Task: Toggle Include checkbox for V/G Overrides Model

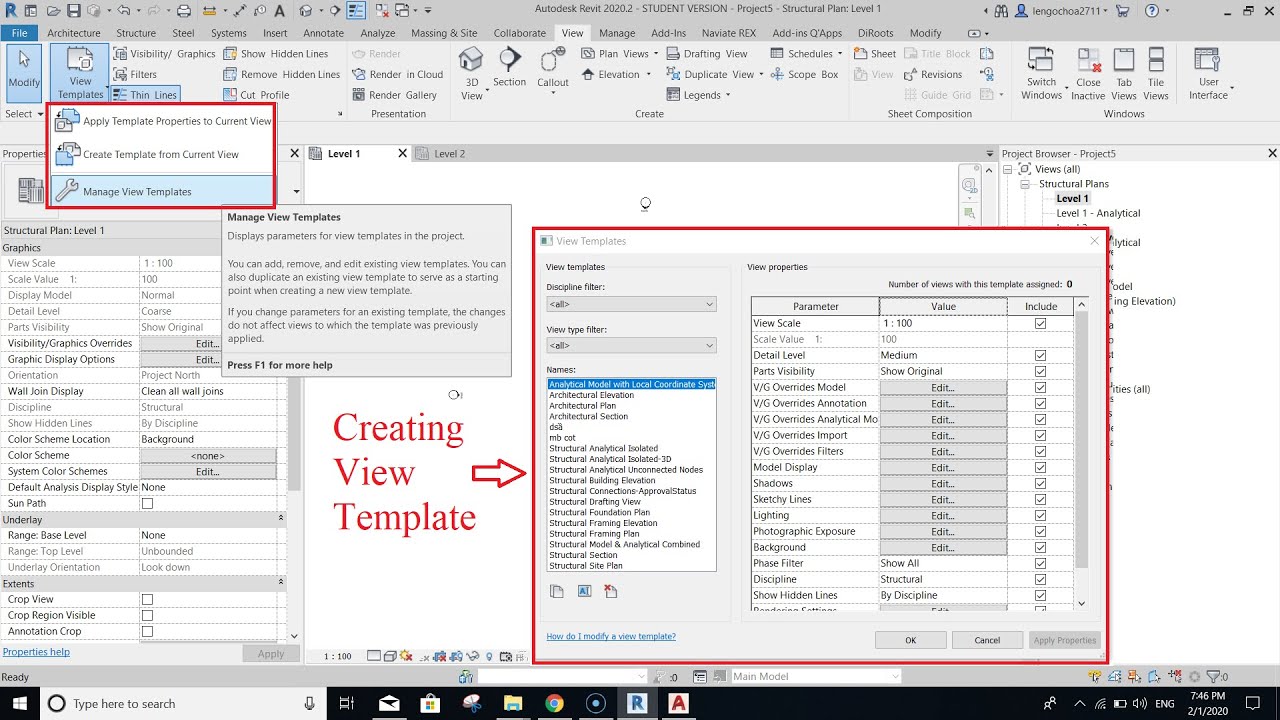Action: point(1041,387)
